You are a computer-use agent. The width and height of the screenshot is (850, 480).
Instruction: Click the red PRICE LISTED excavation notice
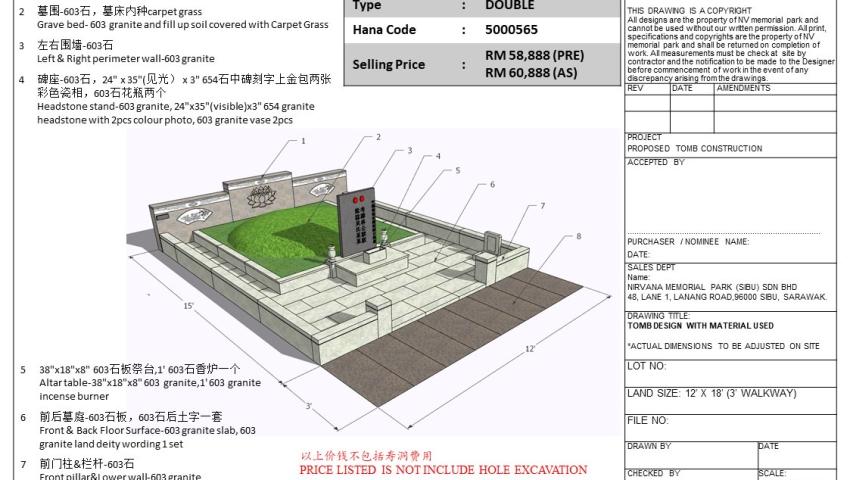pyautogui.click(x=443, y=469)
